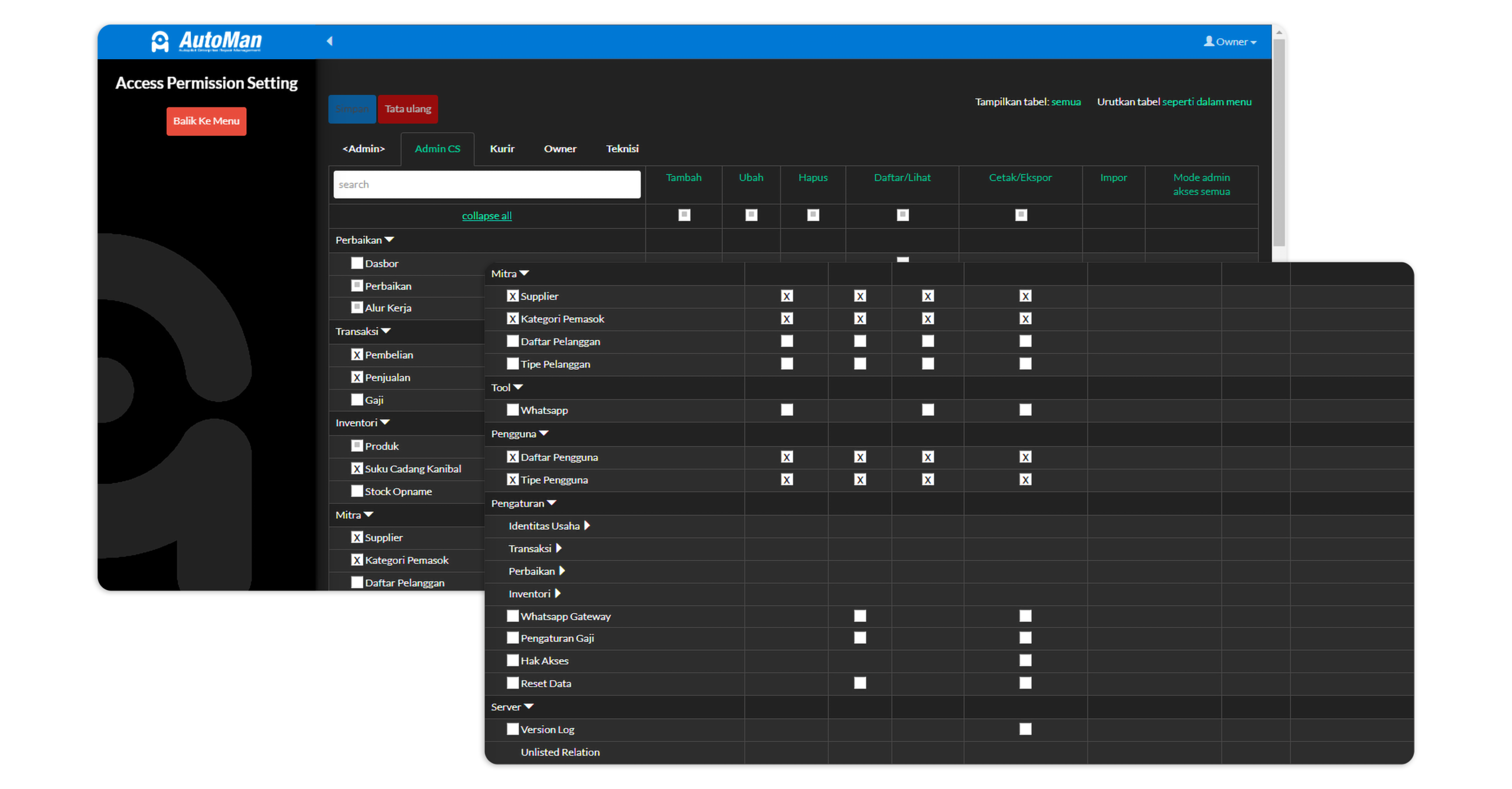Viewport: 1512px width, 789px height.
Task: Click the vertical scrollbar thumb
Action: [1279, 142]
